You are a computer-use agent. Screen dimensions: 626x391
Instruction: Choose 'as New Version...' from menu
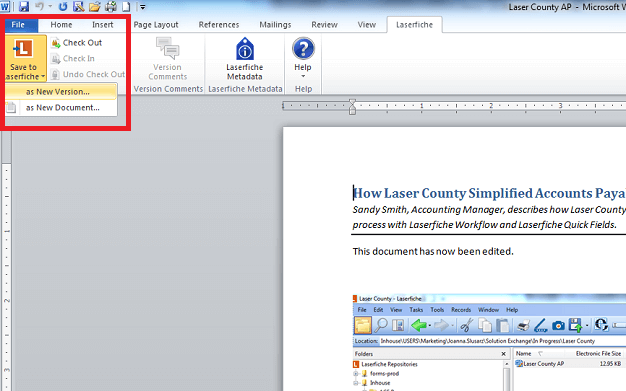click(x=61, y=92)
